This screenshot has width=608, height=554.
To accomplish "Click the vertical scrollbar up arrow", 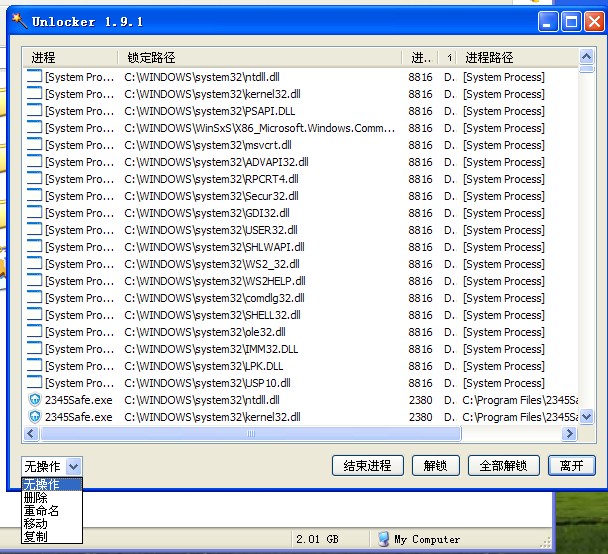I will tap(586, 57).
